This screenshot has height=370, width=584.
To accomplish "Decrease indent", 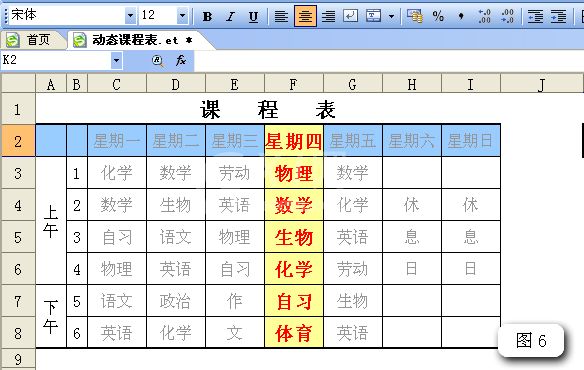I will pos(535,16).
